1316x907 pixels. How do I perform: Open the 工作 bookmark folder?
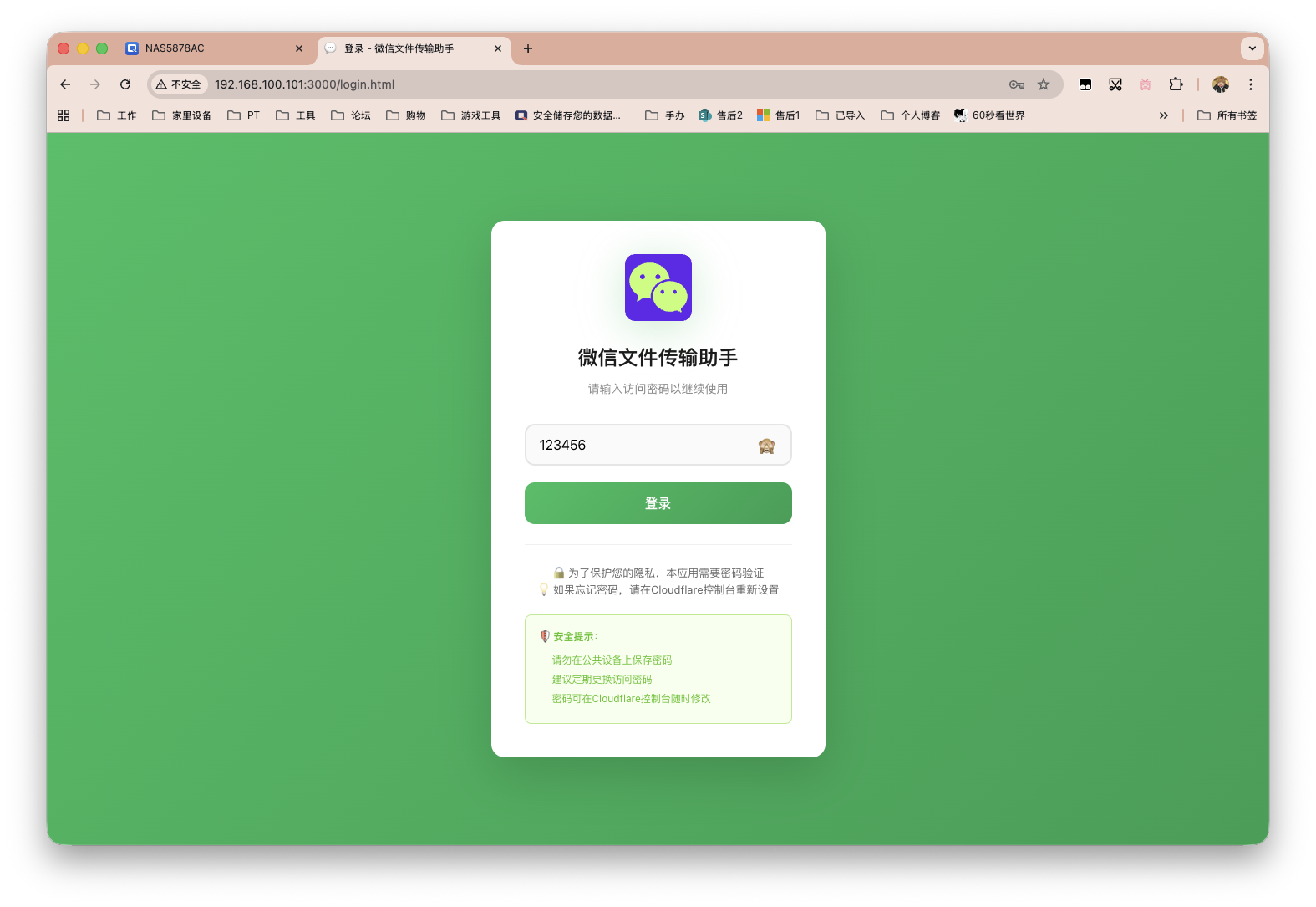[x=116, y=115]
